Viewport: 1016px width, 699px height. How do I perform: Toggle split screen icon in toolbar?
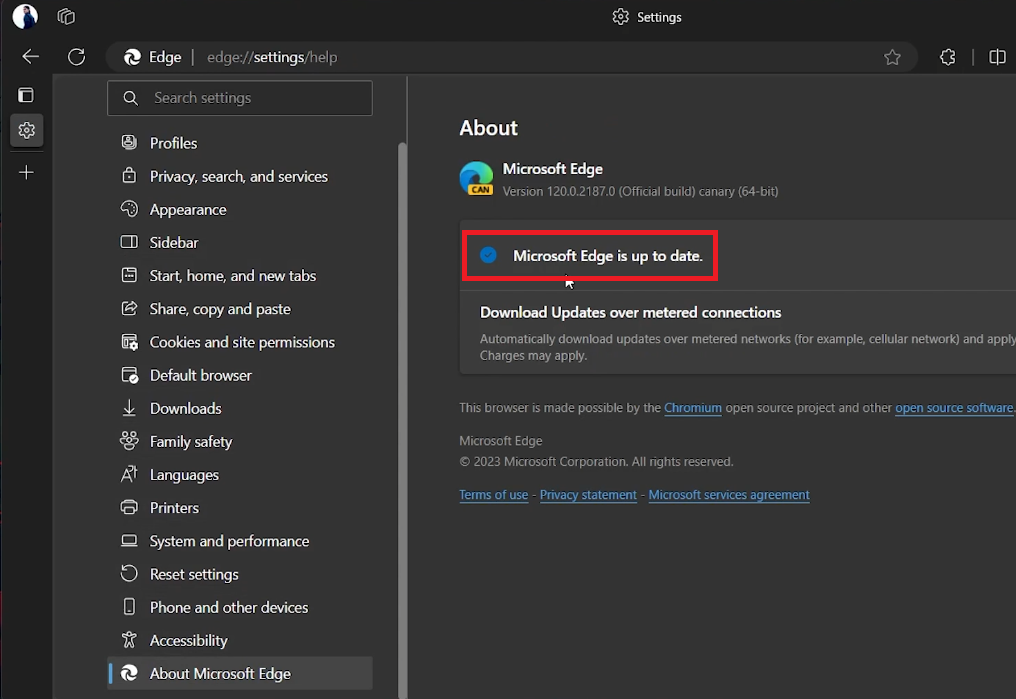tap(997, 57)
